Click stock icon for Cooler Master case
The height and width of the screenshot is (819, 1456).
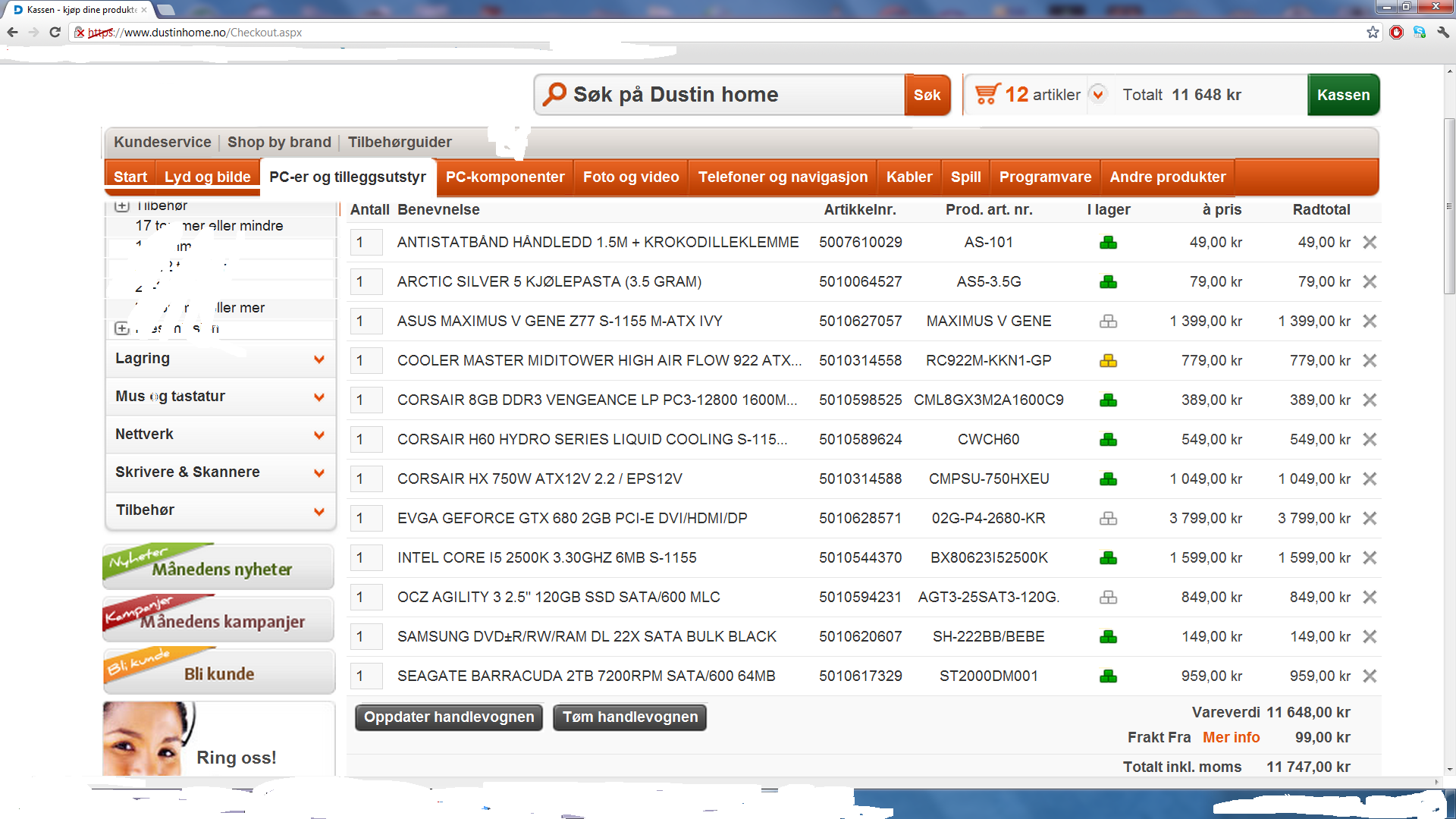(x=1108, y=360)
